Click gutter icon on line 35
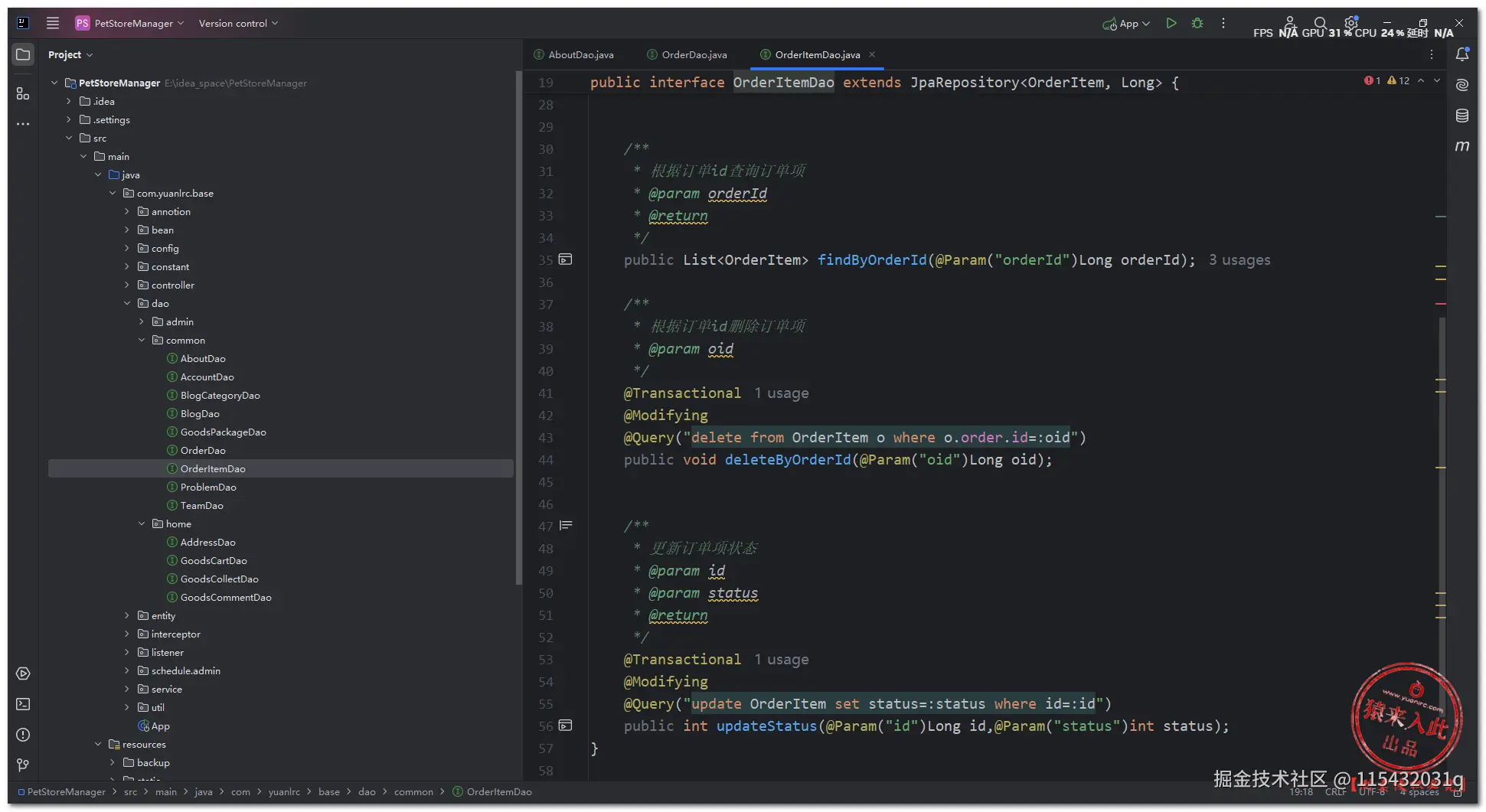Viewport: 1486px width, 812px height. 566,259
